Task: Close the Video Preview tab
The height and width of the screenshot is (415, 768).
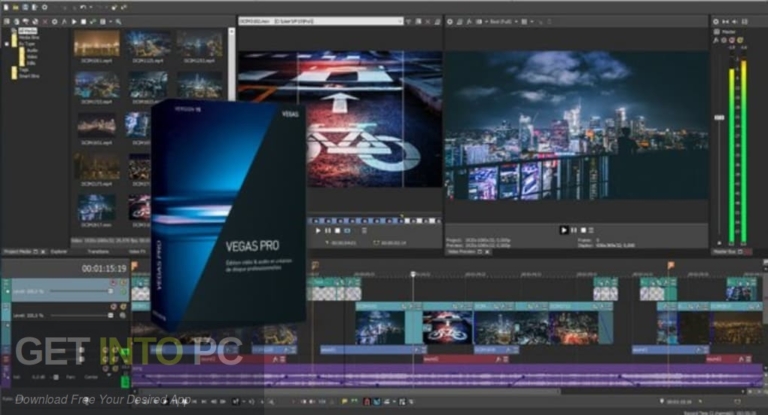Action: point(487,252)
